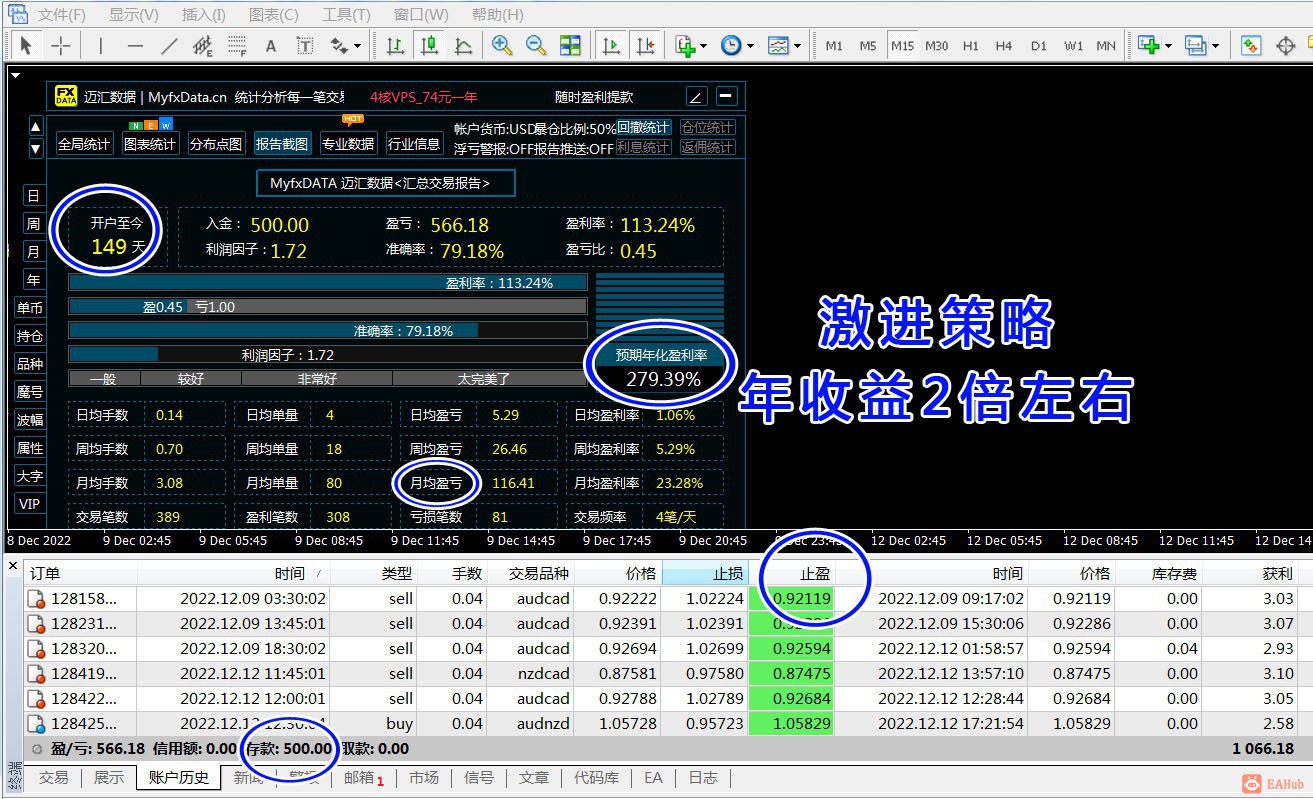Viewport: 1313px width, 799px height.
Task: Toggle chart auto scroll
Action: (611, 45)
